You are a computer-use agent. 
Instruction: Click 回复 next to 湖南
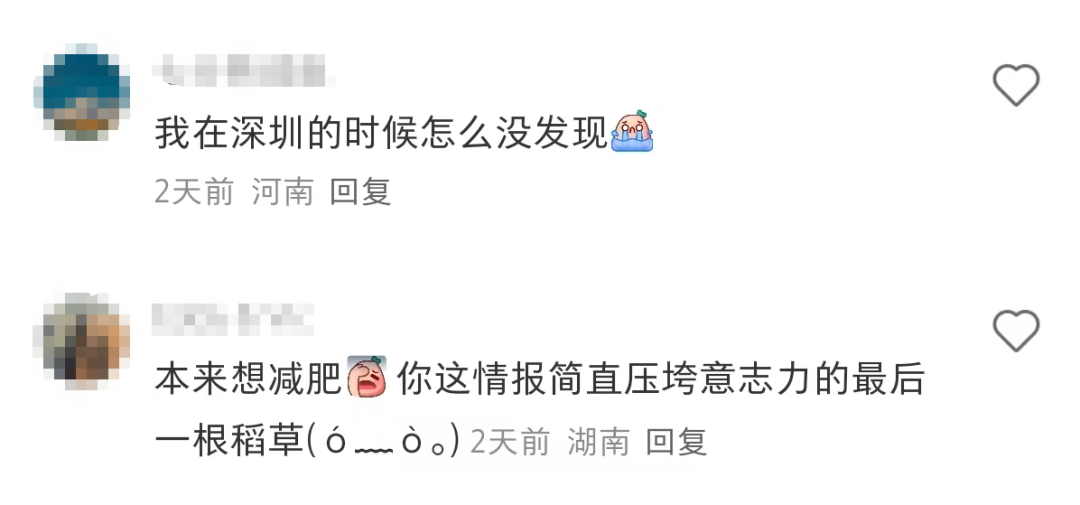coord(676,441)
